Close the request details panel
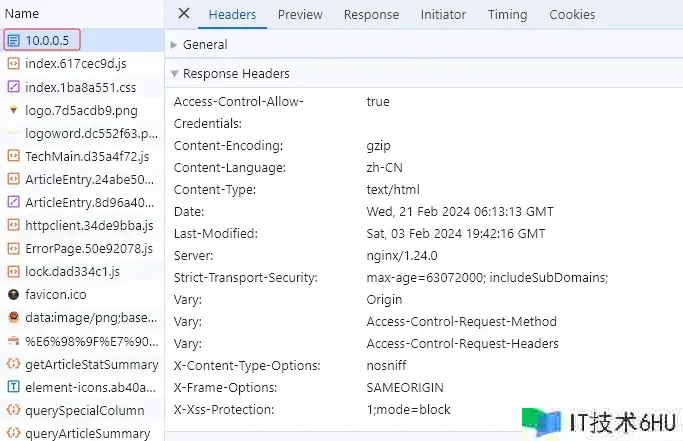 183,14
